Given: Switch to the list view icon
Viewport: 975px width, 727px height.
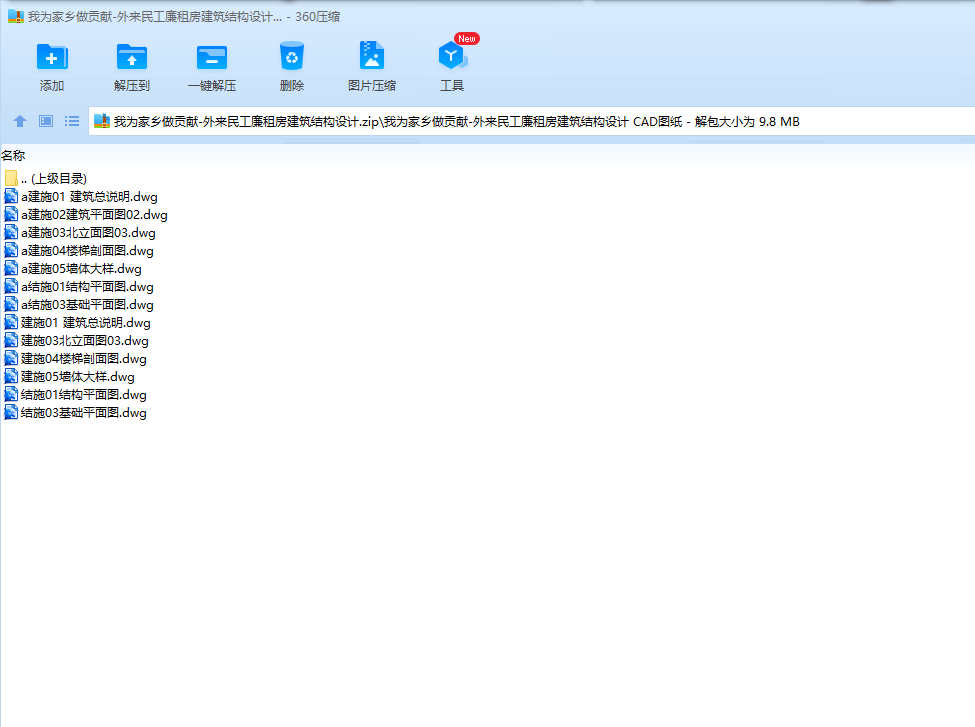Looking at the screenshot, I should pos(72,121).
